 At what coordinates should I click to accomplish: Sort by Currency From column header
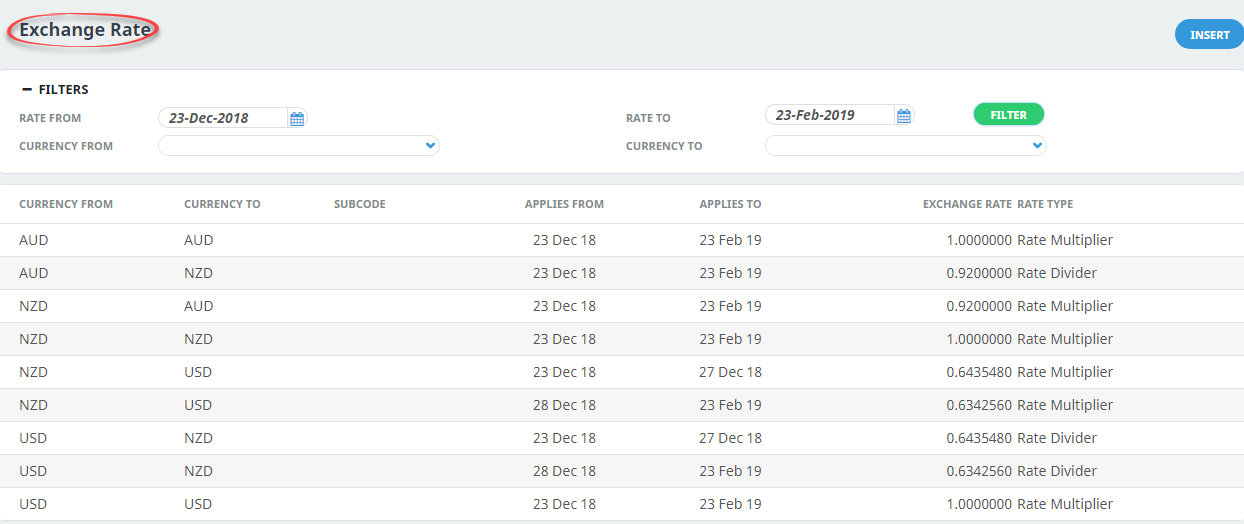[66, 204]
